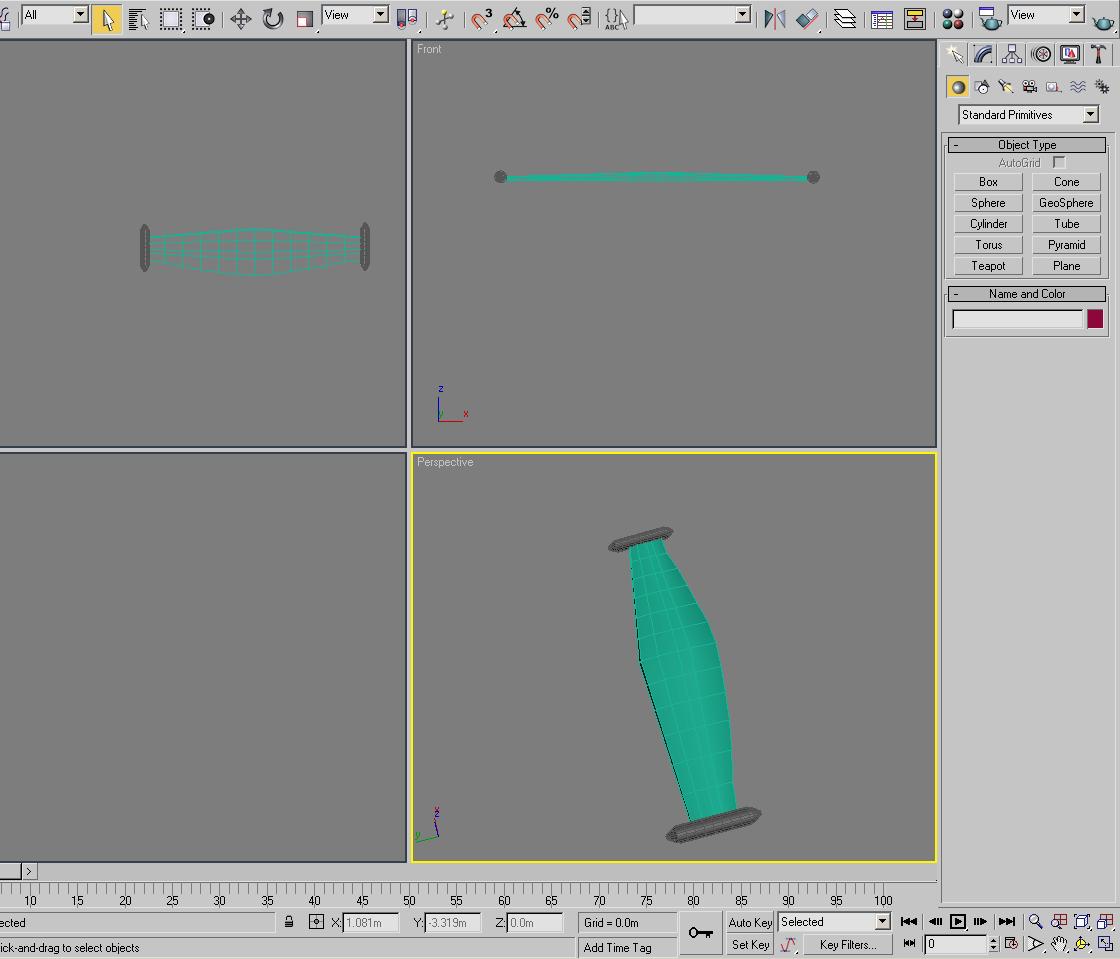Switch to Create command panel tab
Viewport: 1120px width, 959px height.
pos(954,54)
